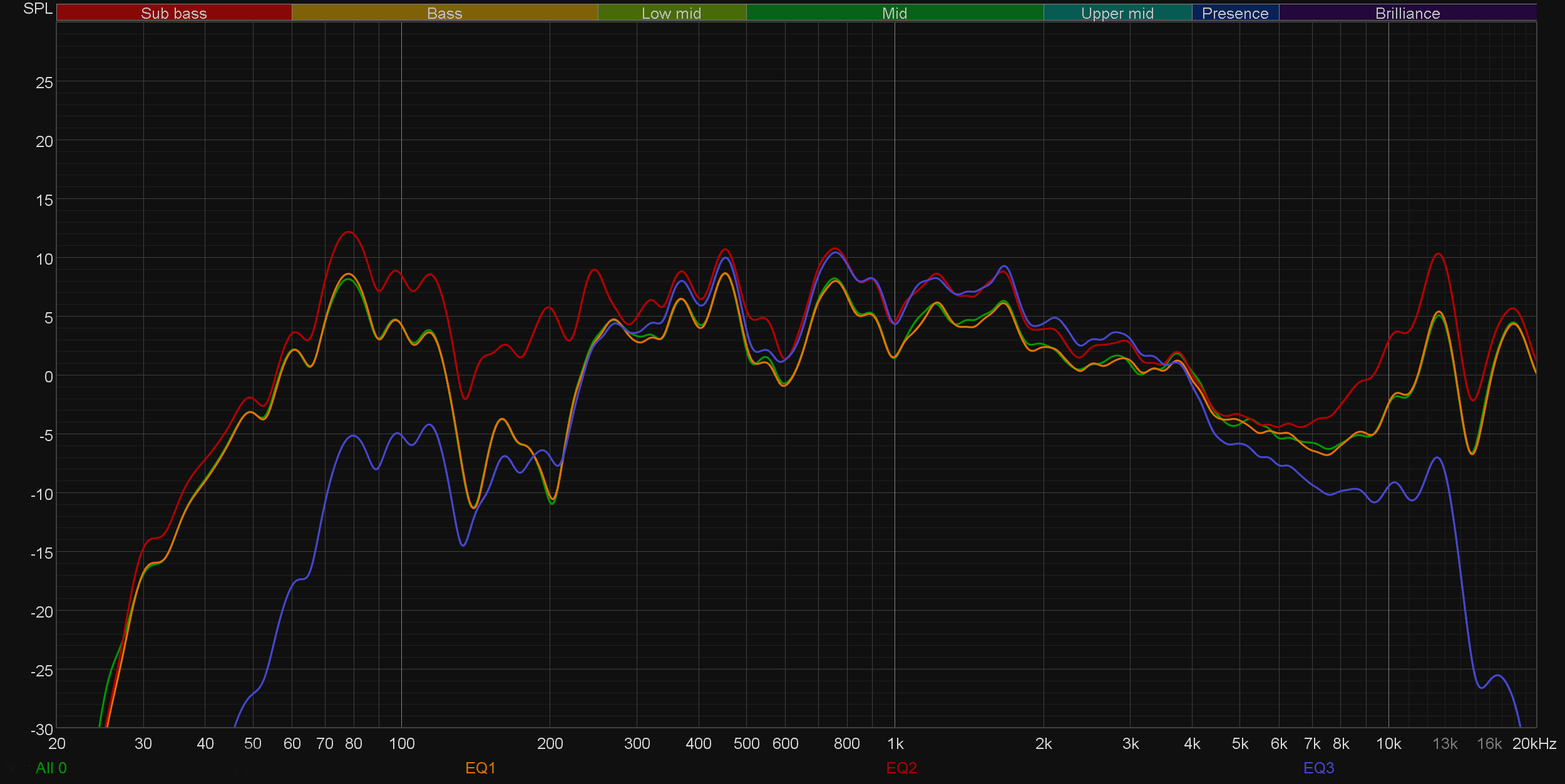Click the '100' Hz axis tick label
Screen dimensions: 1565x784
point(401,744)
